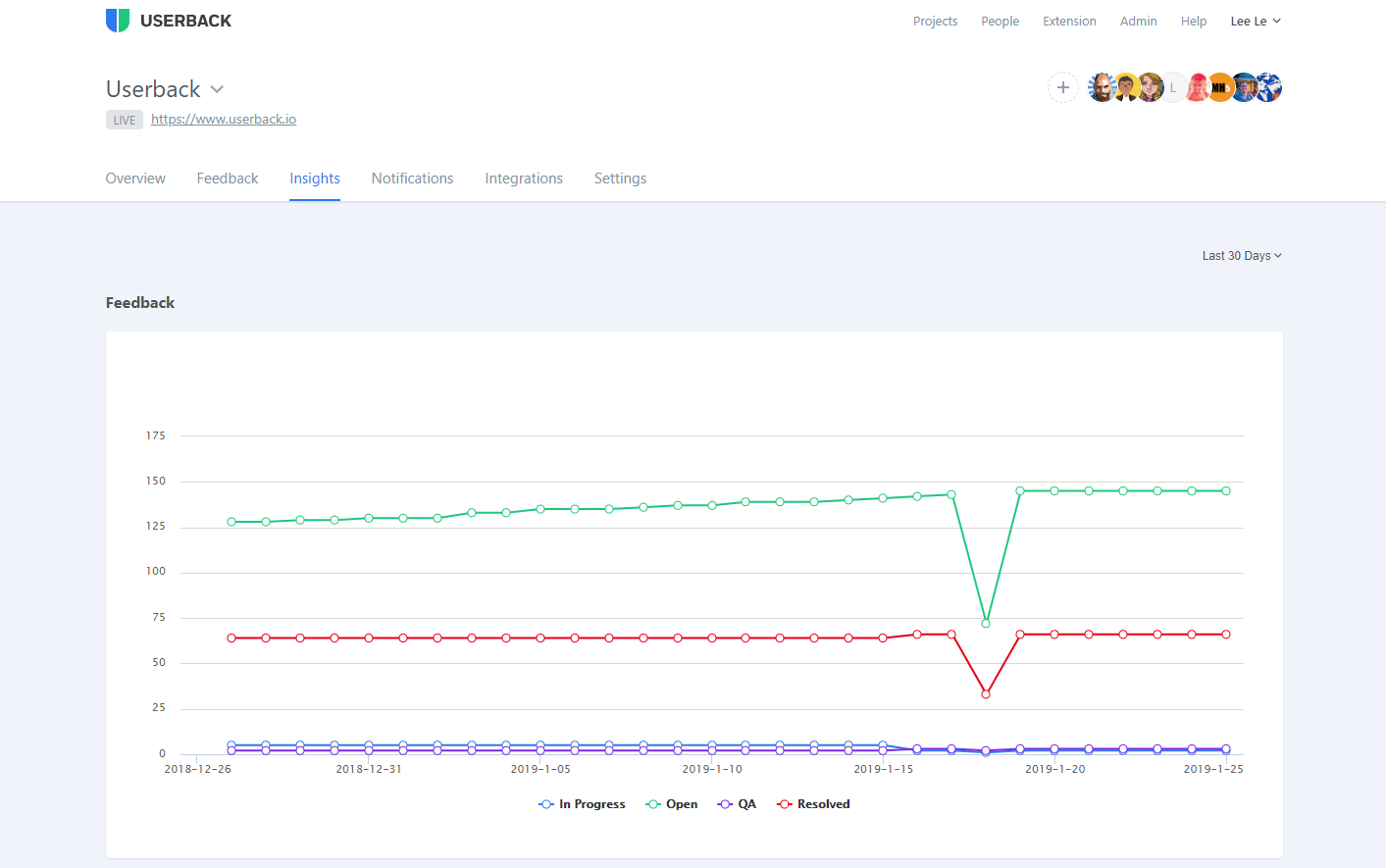The width and height of the screenshot is (1386, 868).
Task: Open the Lee Le account menu
Action: tap(1256, 21)
